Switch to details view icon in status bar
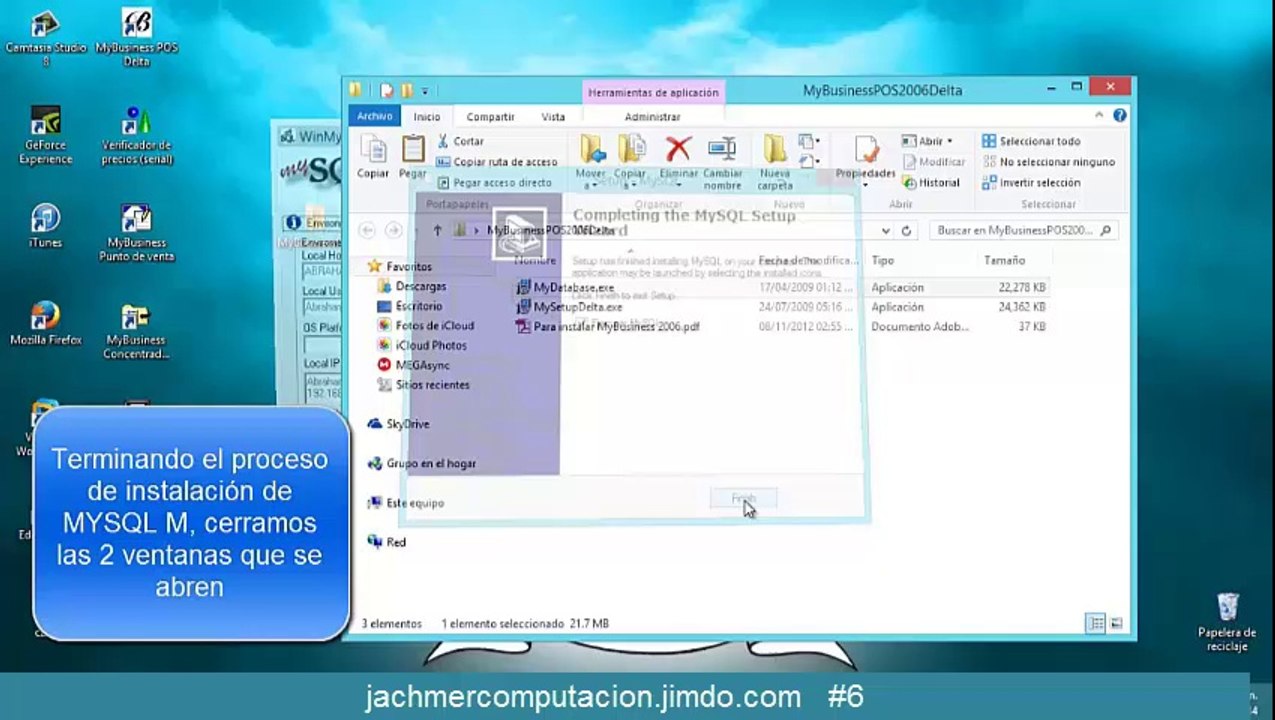Image resolution: width=1275 pixels, height=720 pixels. (1096, 623)
